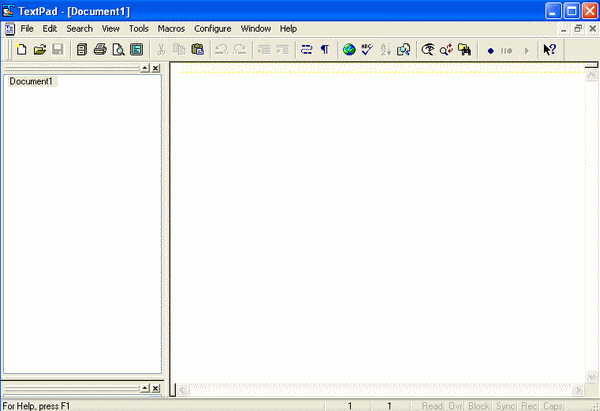This screenshot has width=600, height=411.
Task: Click the Document Properties toolbar icon
Action: 137,50
